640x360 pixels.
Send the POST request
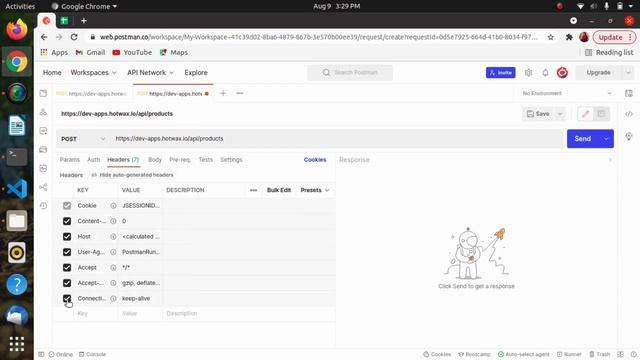(x=583, y=139)
